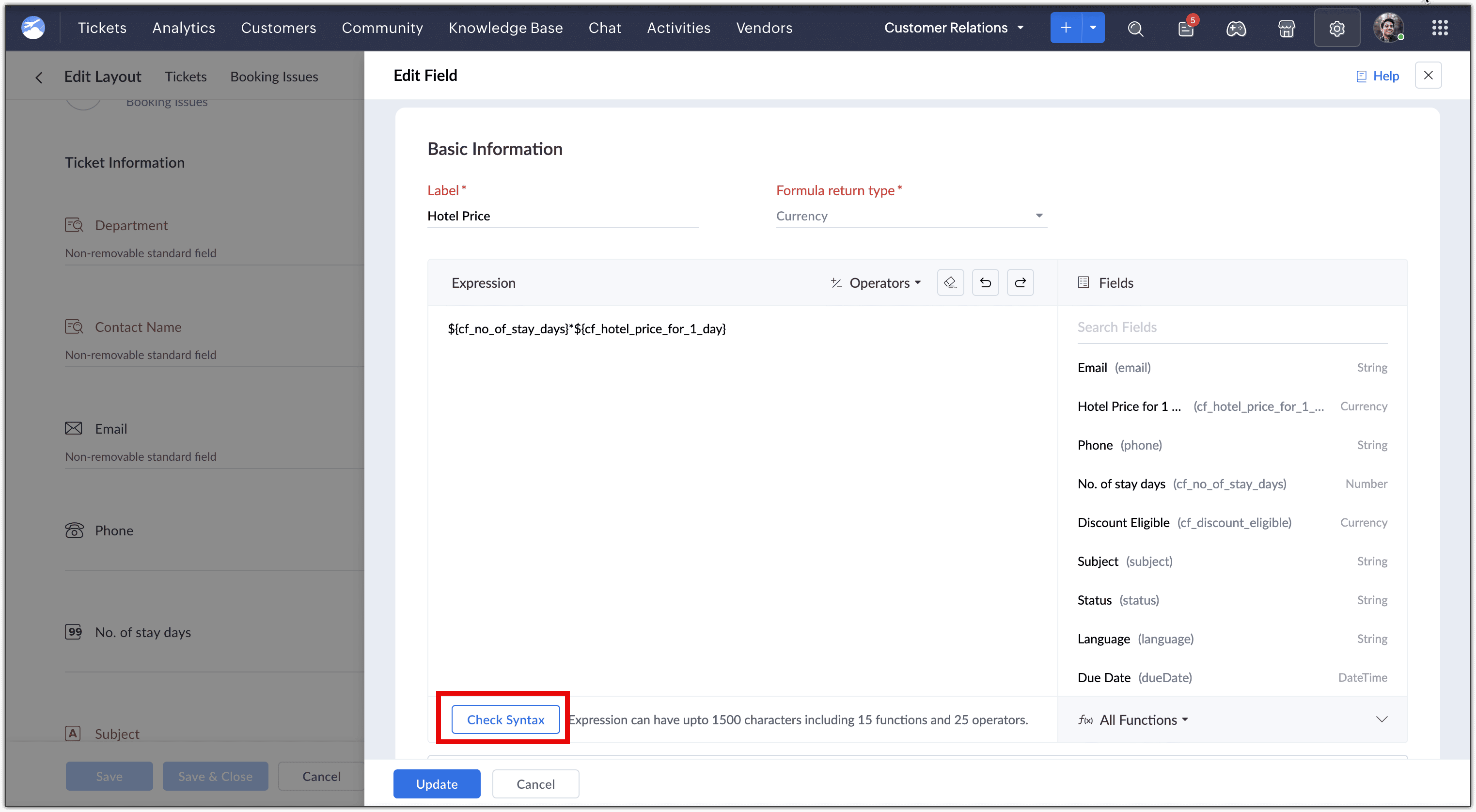The width and height of the screenshot is (1476, 812).
Task: Click the back arrow beside Edit Layout
Action: click(x=39, y=78)
